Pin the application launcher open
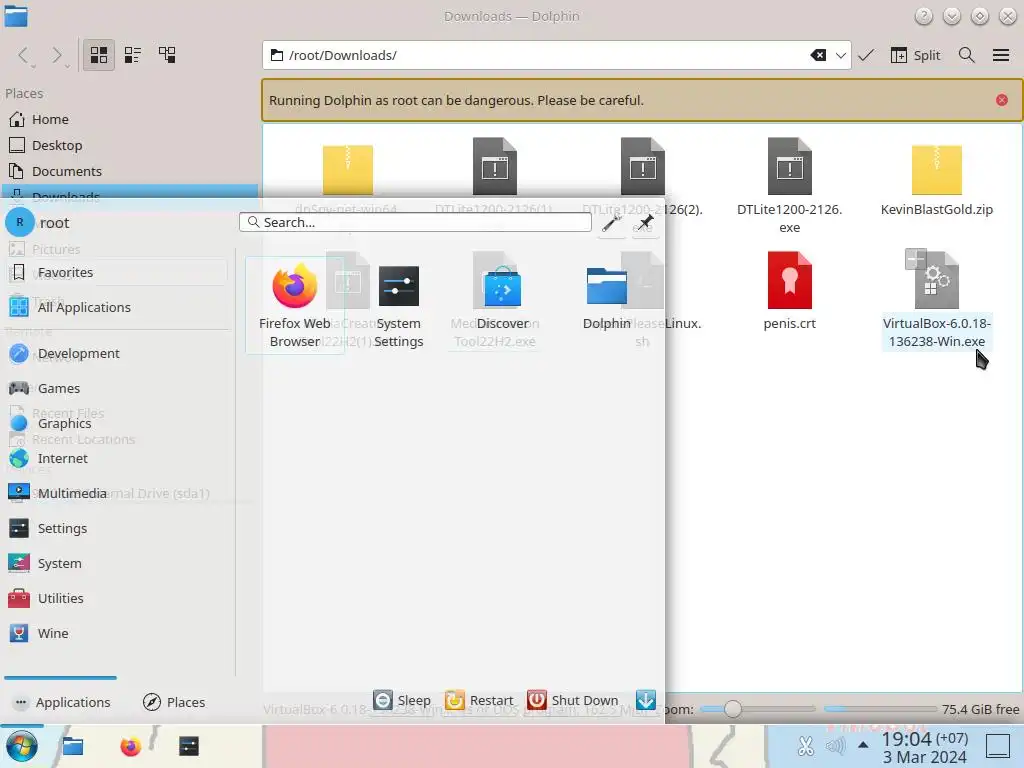Image resolution: width=1024 pixels, height=768 pixels. [x=645, y=223]
